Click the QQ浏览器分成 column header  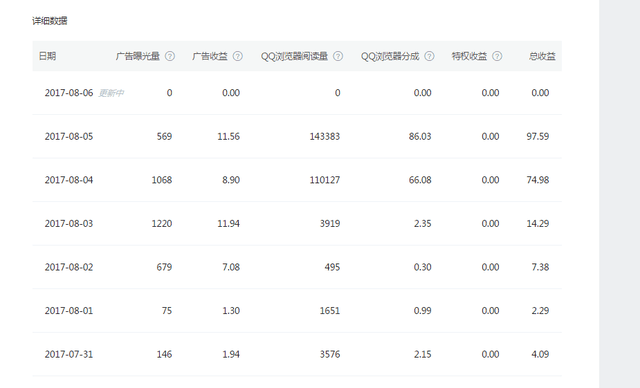pyautogui.click(x=390, y=56)
